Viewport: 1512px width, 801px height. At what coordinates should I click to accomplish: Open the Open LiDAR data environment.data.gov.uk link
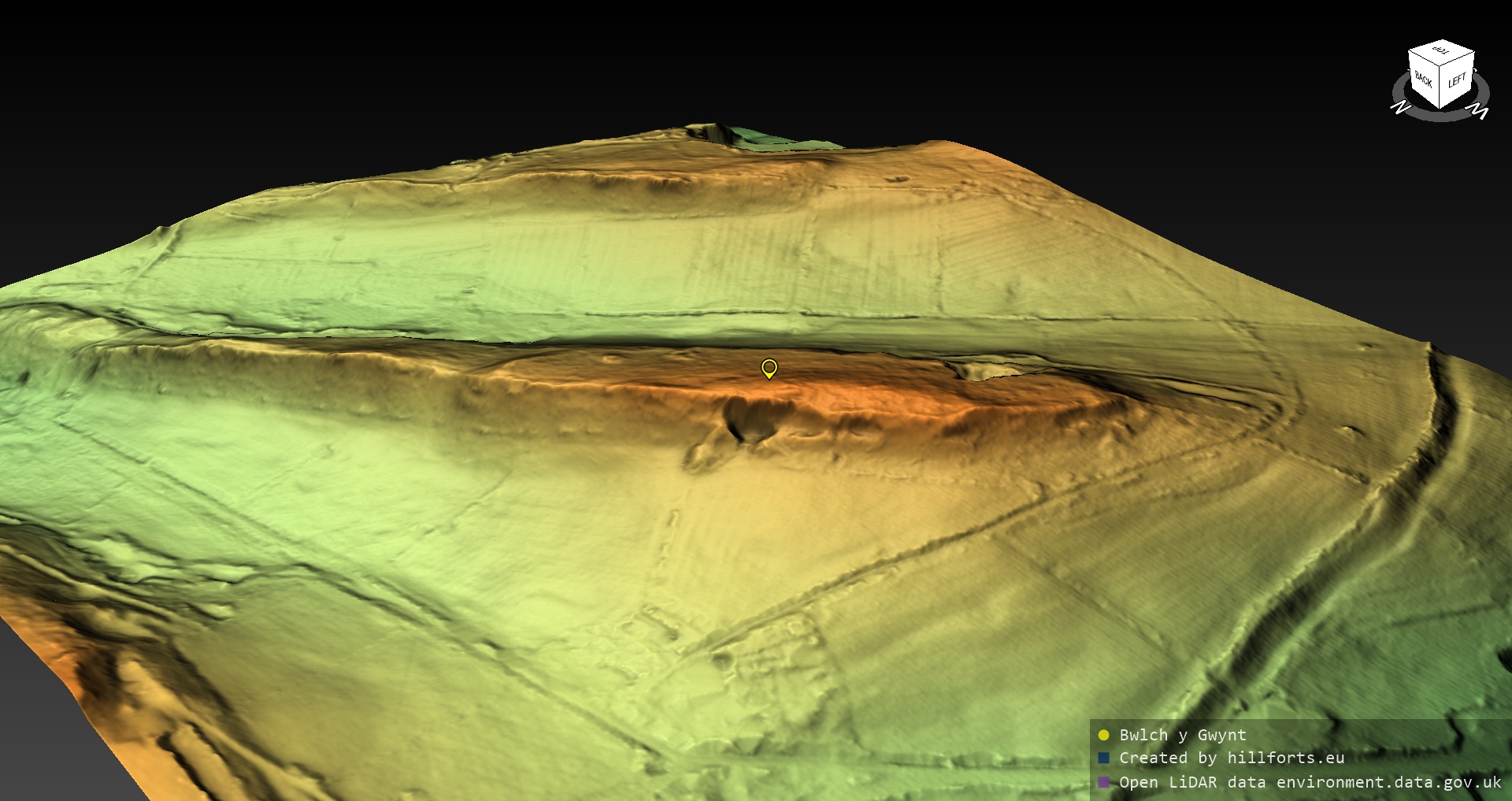pyautogui.click(x=1310, y=782)
